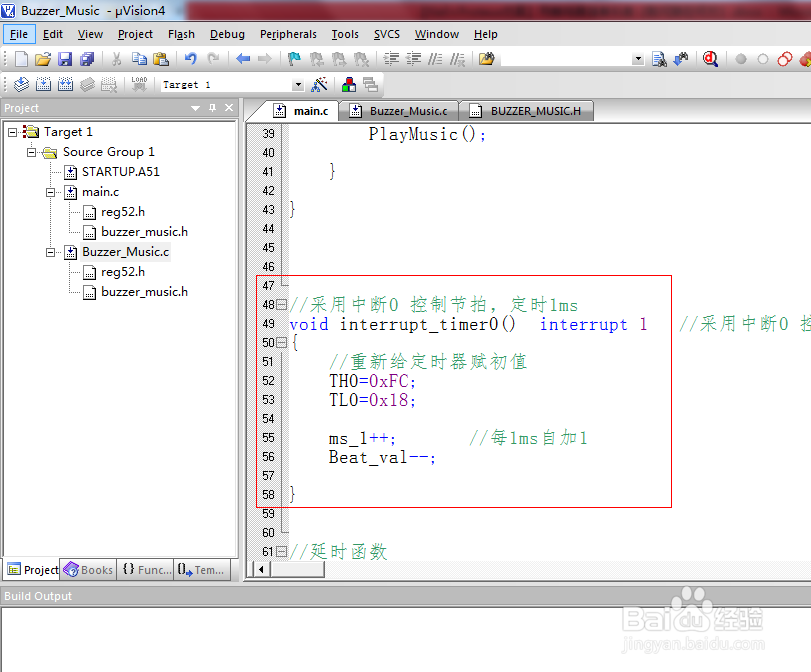This screenshot has width=811, height=672.
Task: Show the Functions tab
Action: [x=145, y=570]
